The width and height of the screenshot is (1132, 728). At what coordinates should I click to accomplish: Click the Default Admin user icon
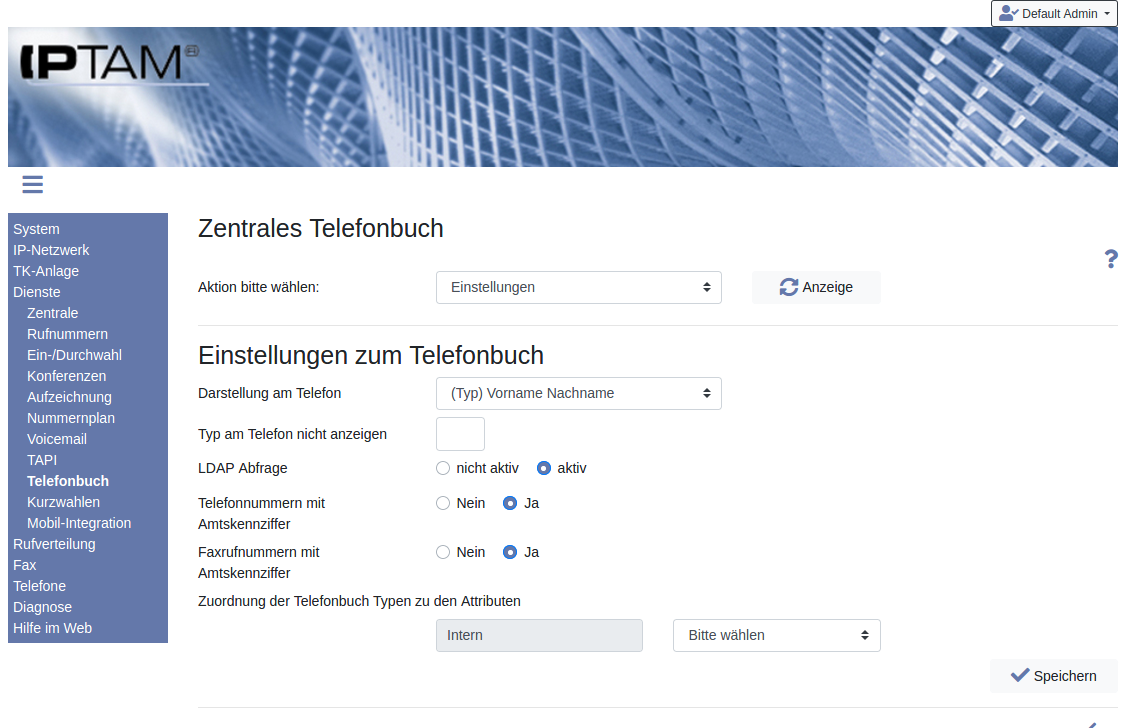(x=1008, y=14)
